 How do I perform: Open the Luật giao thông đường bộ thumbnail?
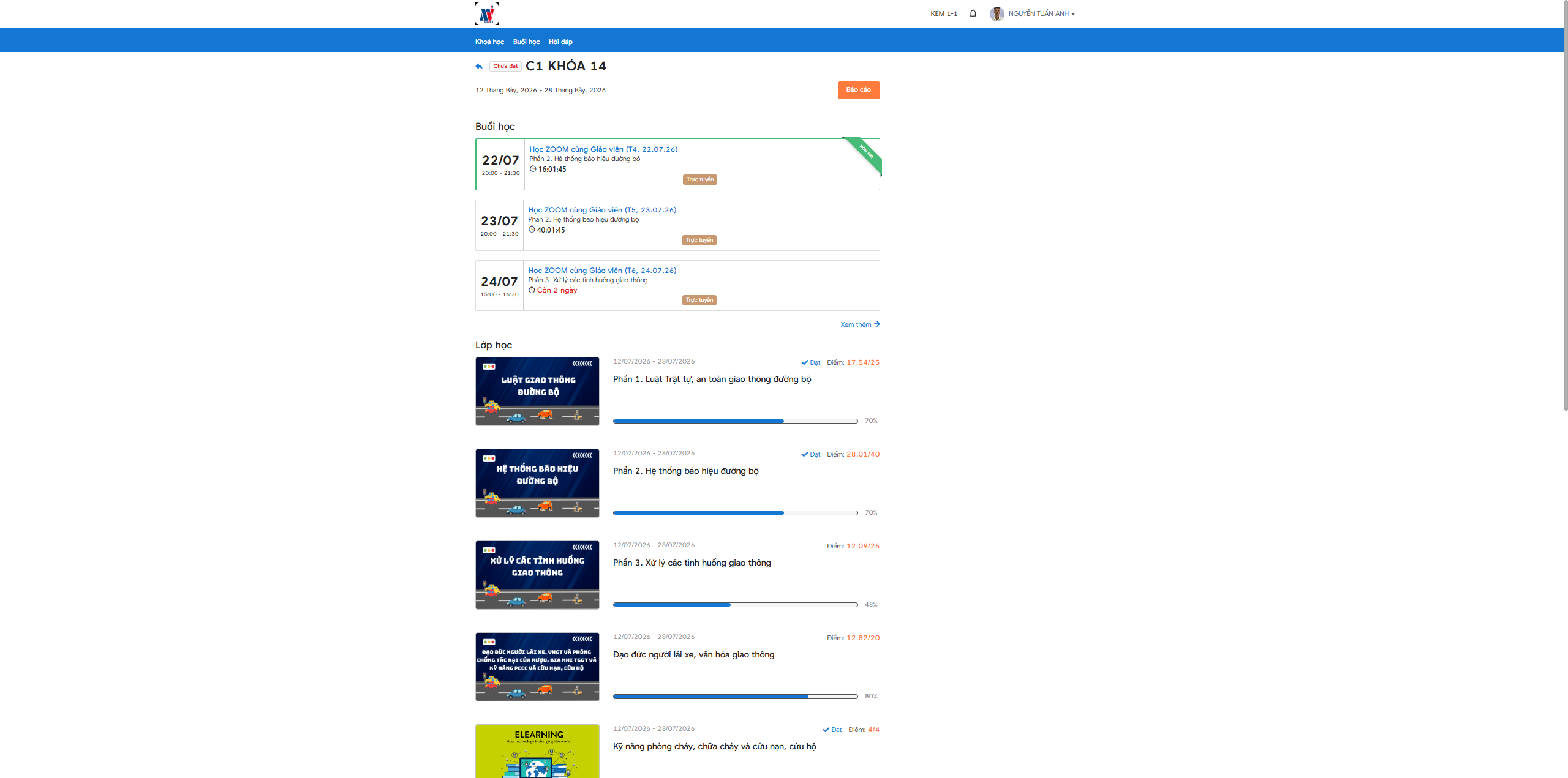tap(537, 391)
